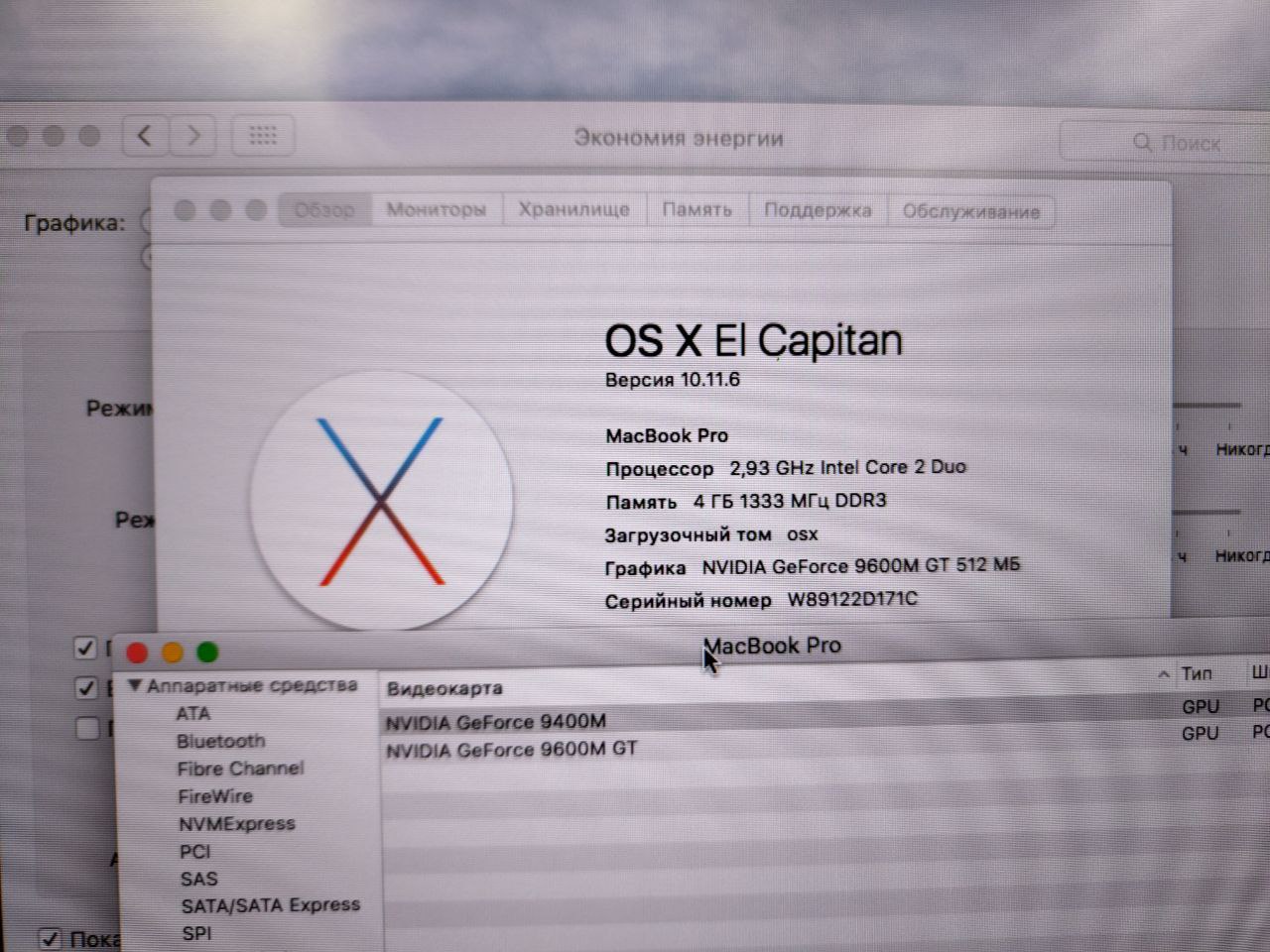The image size is (1270, 952).
Task: Select SATA/SATA Express in the sidebar
Action: pyautogui.click(x=271, y=905)
